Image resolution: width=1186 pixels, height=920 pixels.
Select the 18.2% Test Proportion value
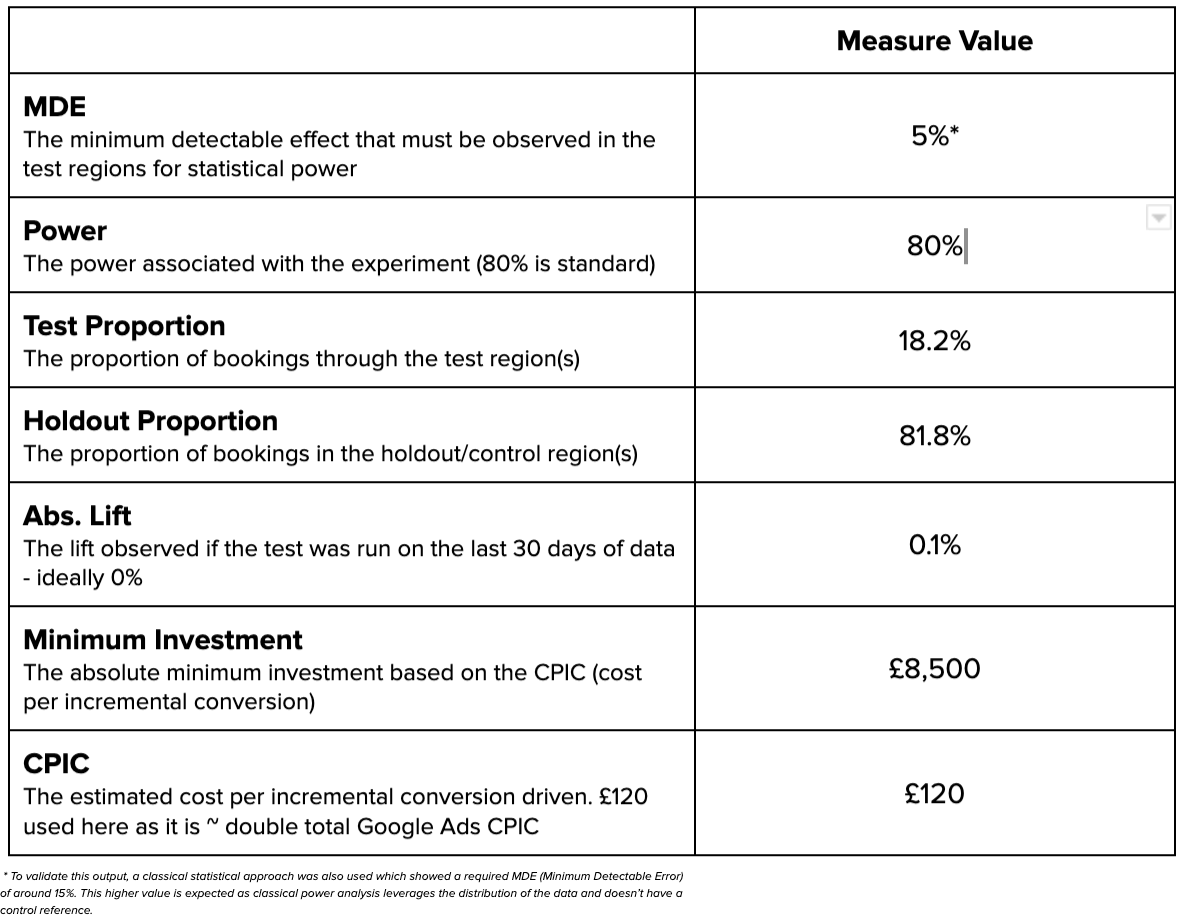pyautogui.click(x=934, y=341)
